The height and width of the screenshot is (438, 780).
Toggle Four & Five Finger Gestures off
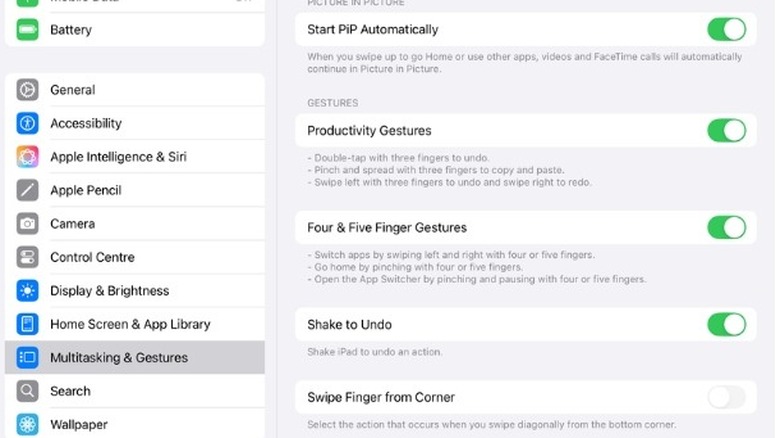point(726,228)
